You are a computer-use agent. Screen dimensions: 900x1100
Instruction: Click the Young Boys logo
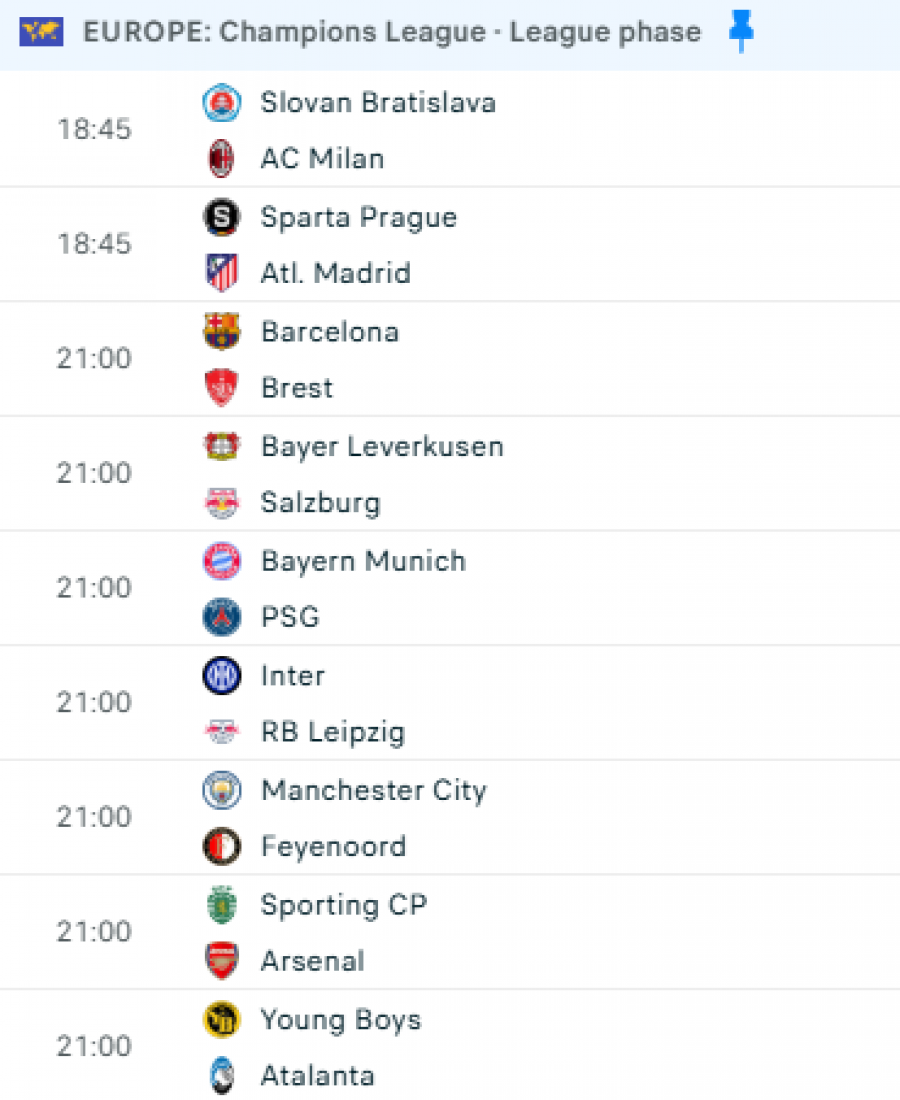pyautogui.click(x=221, y=1020)
